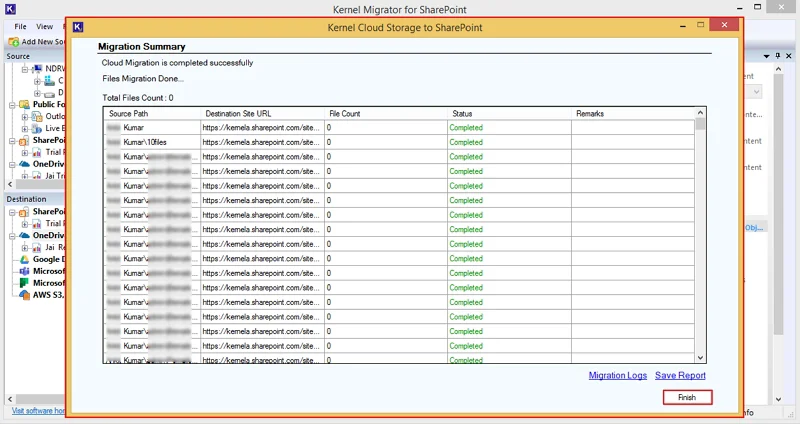Select Public Folder icon in Source tree
Viewport: 800px width, 424px height.
tap(24, 105)
